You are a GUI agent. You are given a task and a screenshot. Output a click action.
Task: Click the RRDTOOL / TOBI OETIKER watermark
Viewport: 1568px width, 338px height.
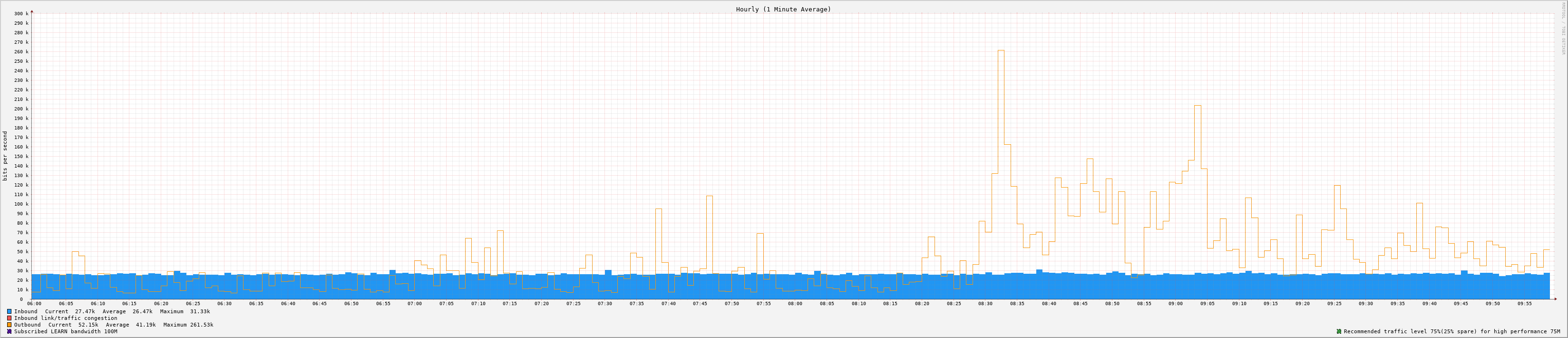[x=1562, y=28]
